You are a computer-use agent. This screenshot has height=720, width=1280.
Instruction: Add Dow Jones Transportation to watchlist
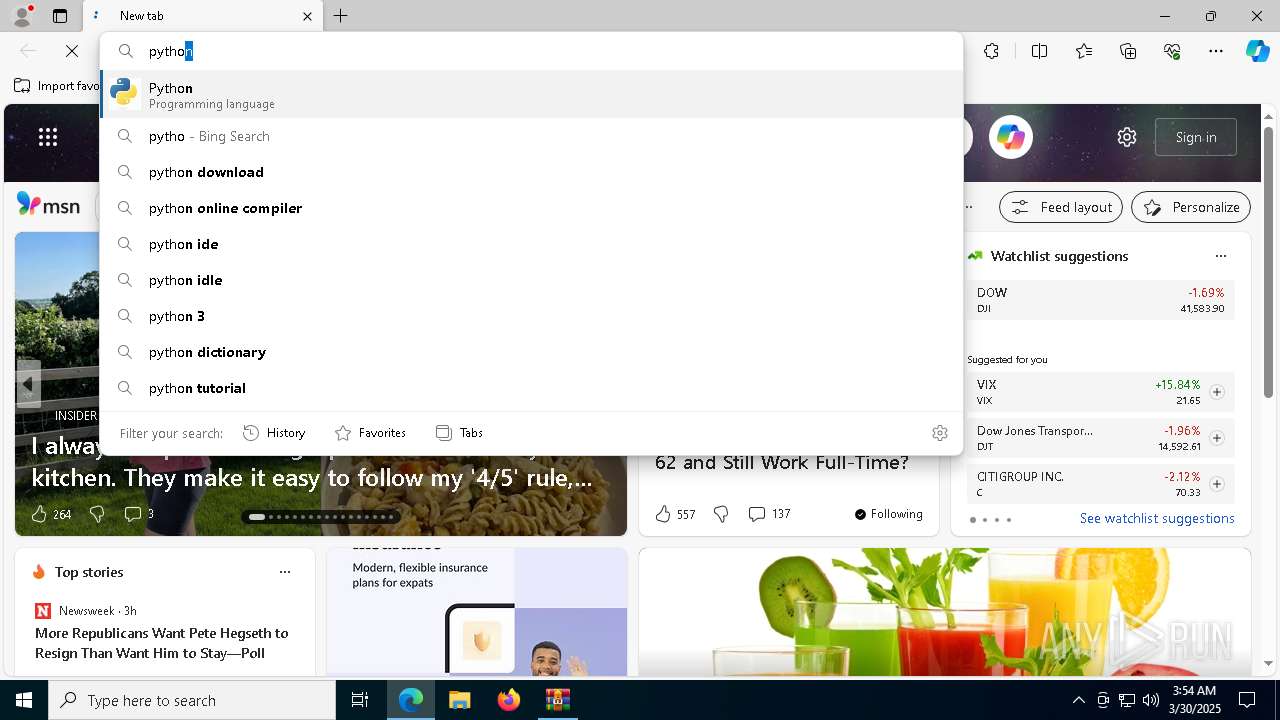pos(1217,438)
